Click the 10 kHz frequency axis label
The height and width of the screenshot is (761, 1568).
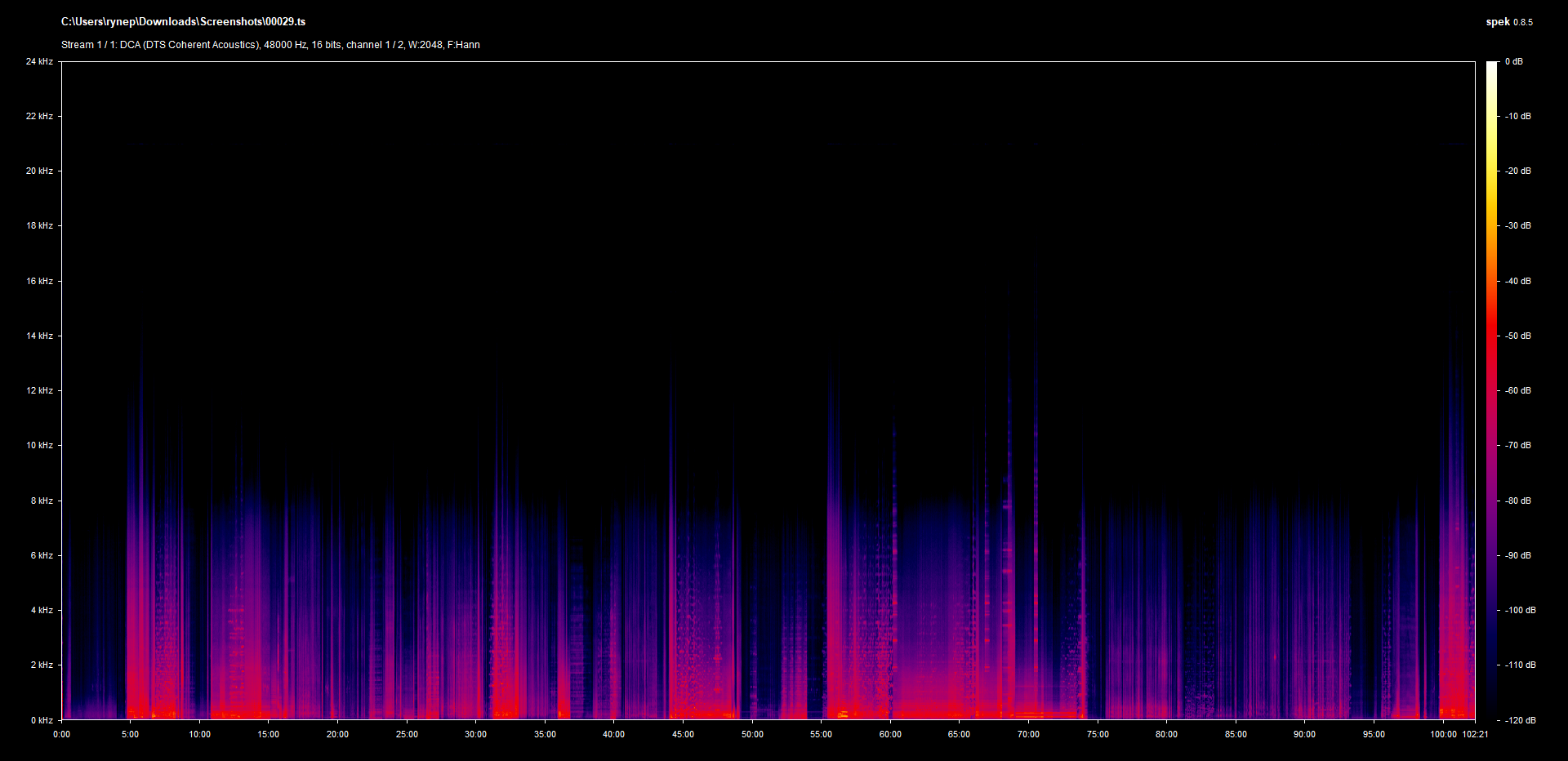point(39,445)
